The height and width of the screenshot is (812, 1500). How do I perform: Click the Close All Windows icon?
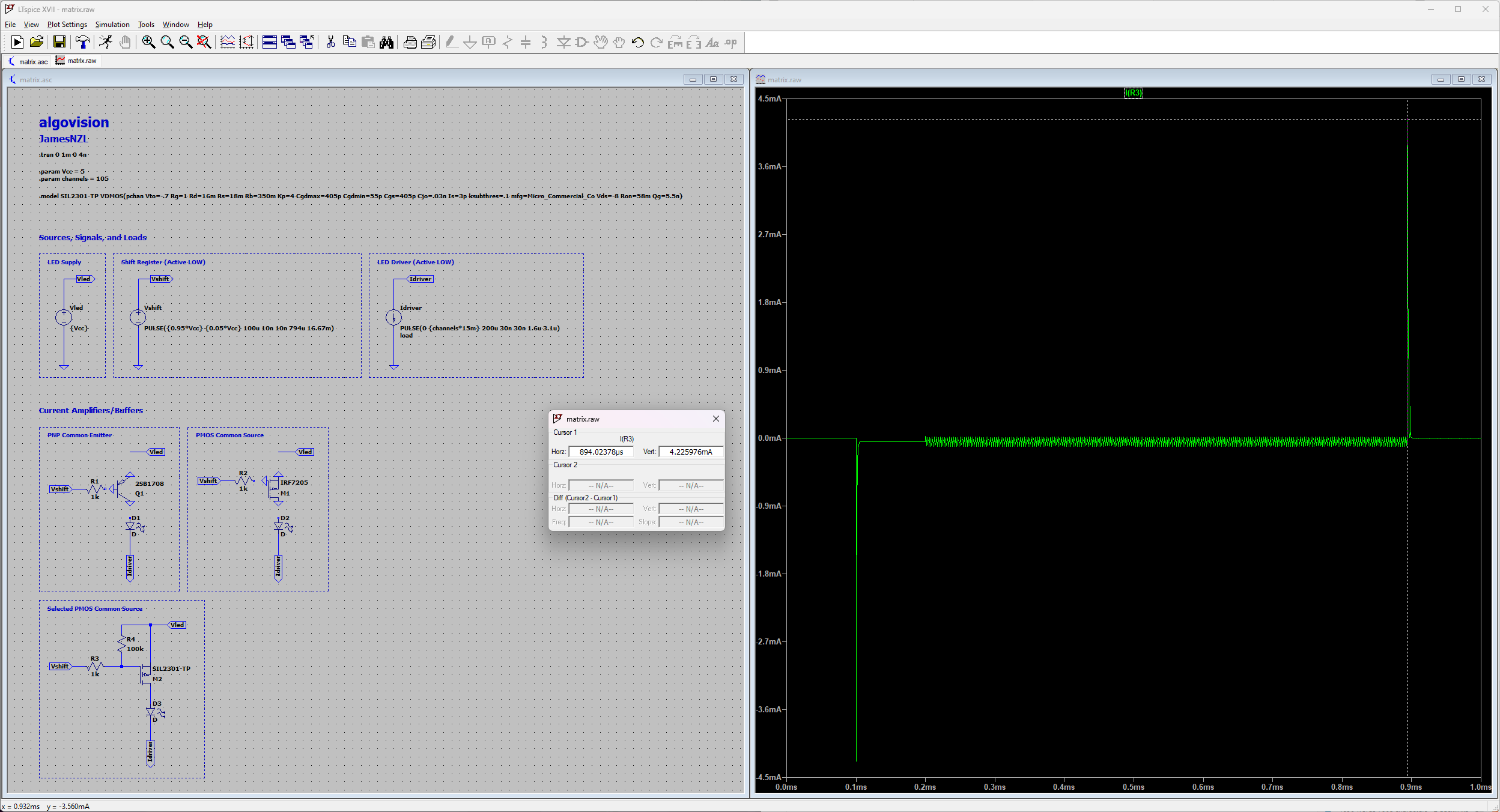click(x=307, y=42)
